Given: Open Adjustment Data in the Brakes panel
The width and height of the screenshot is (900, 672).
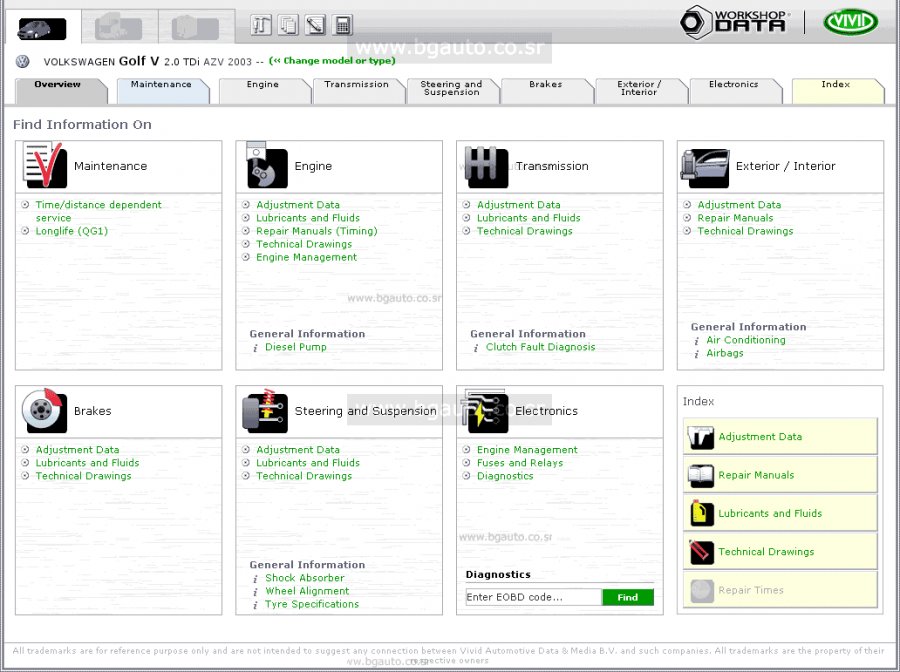Looking at the screenshot, I should pos(77,450).
